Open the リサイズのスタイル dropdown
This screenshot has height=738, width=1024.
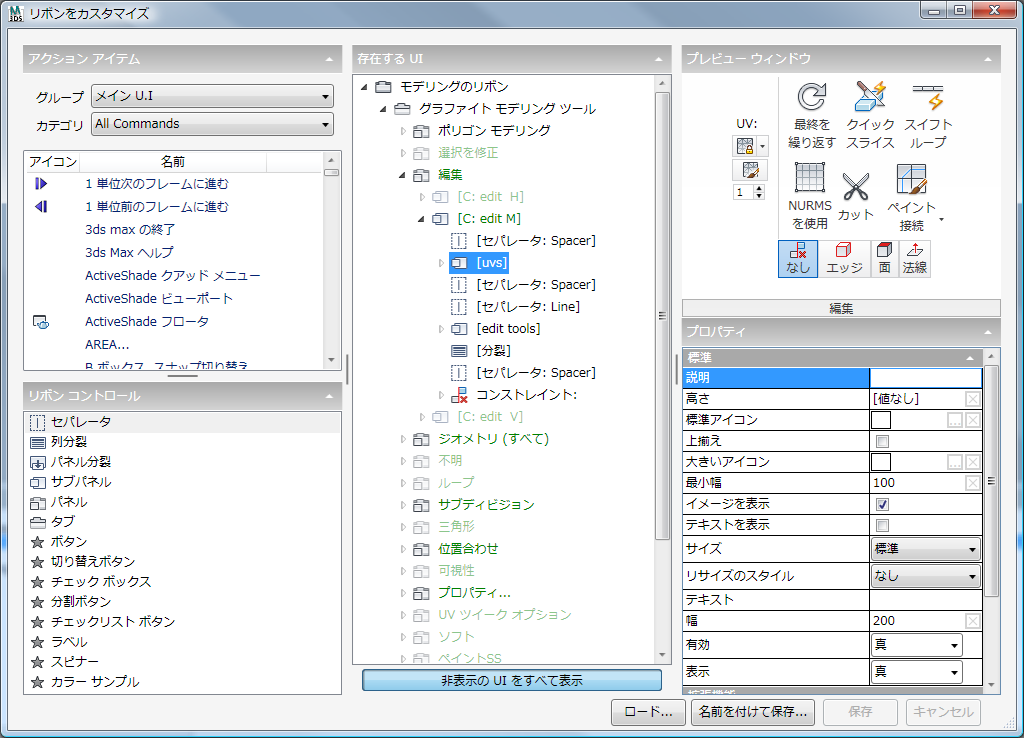(926, 576)
